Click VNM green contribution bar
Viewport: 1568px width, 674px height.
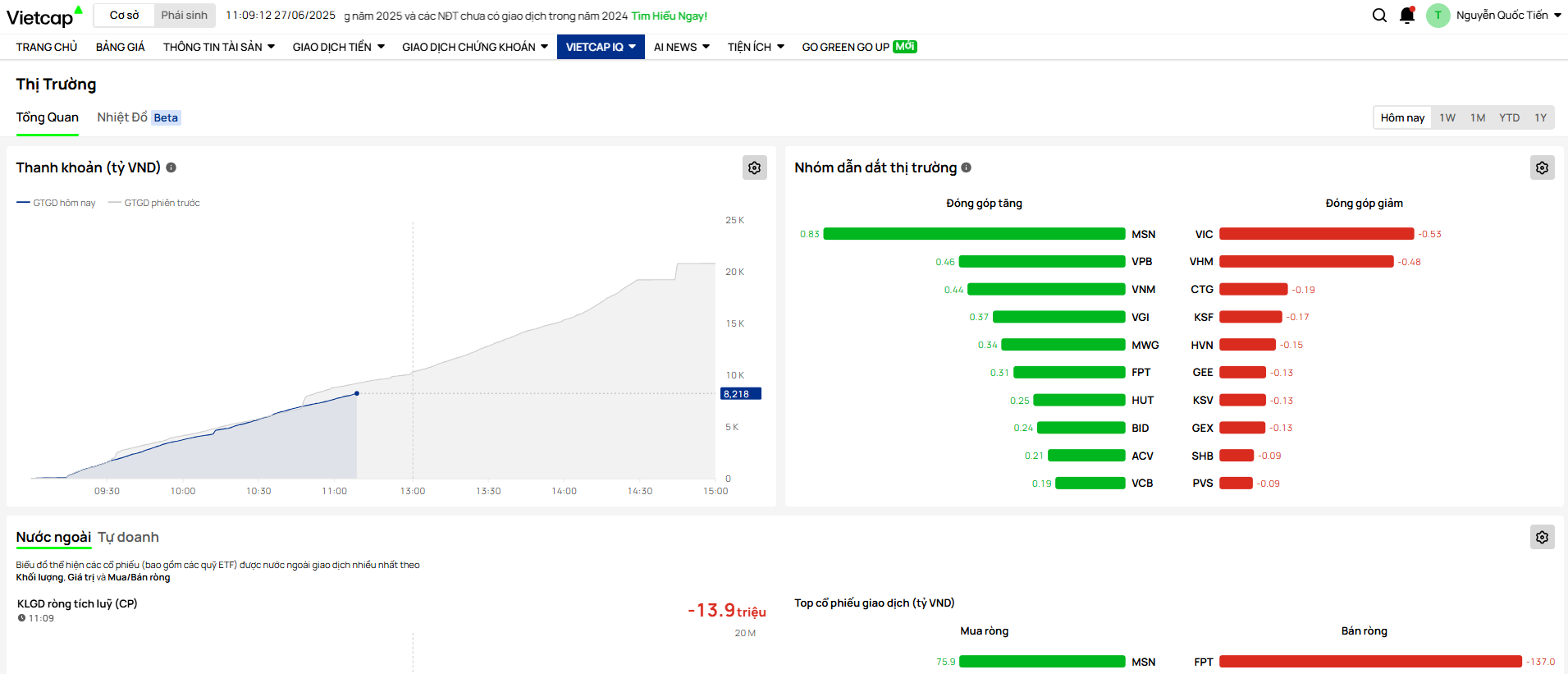click(x=1046, y=289)
